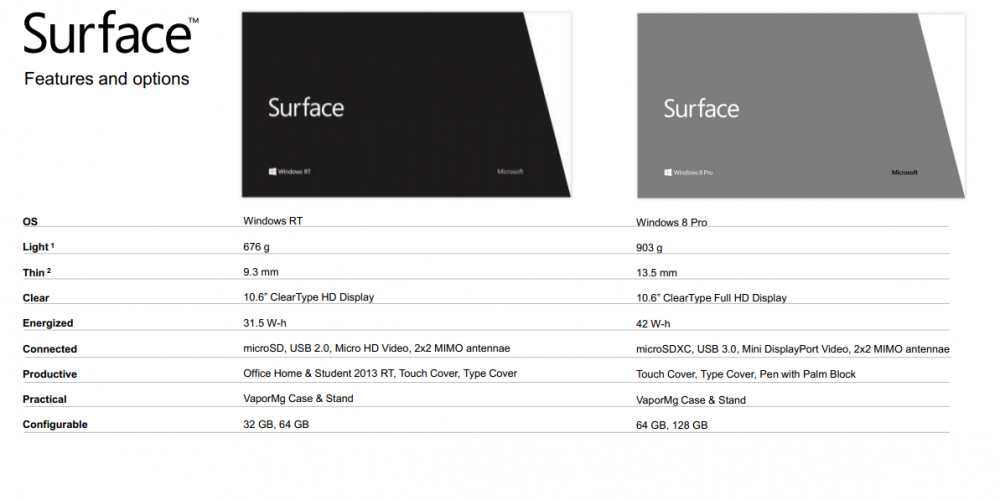The image size is (1000, 500).
Task: Click the '64 GB, 128 GB' storage cell
Action: [672, 425]
